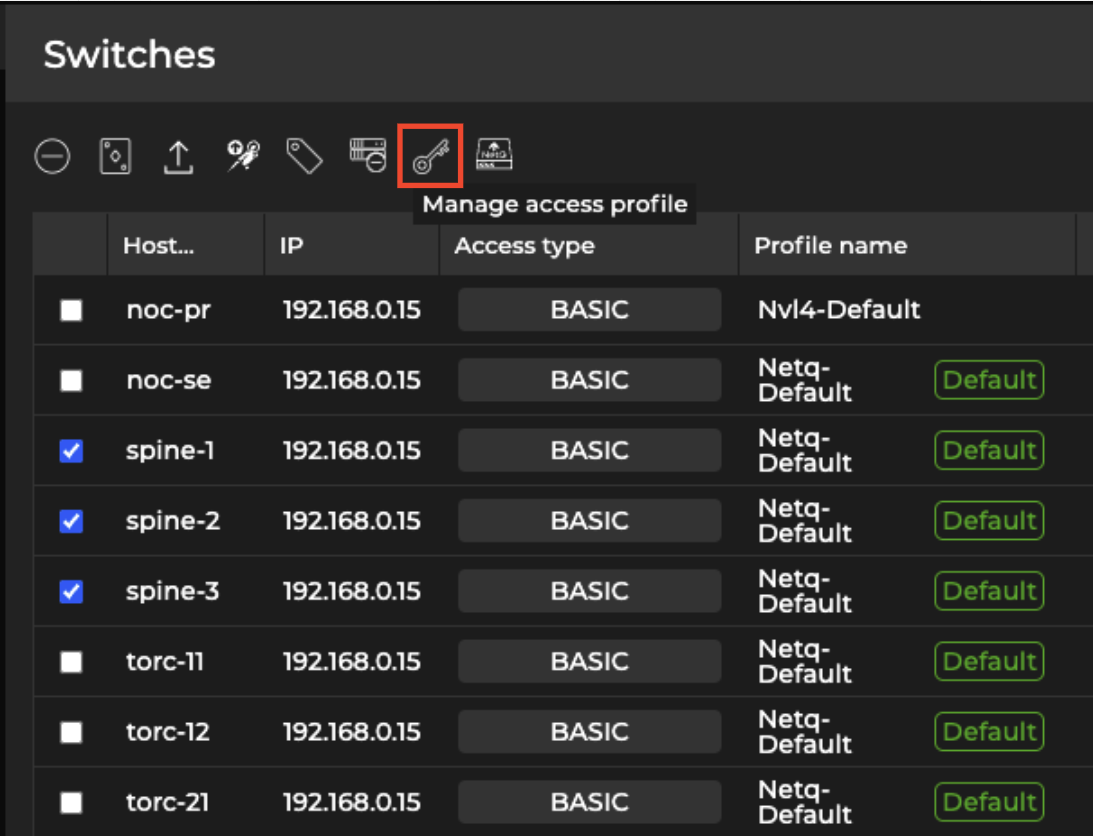Click the server decommission icon
Image resolution: width=1093 pixels, height=836 pixels.
click(x=368, y=155)
